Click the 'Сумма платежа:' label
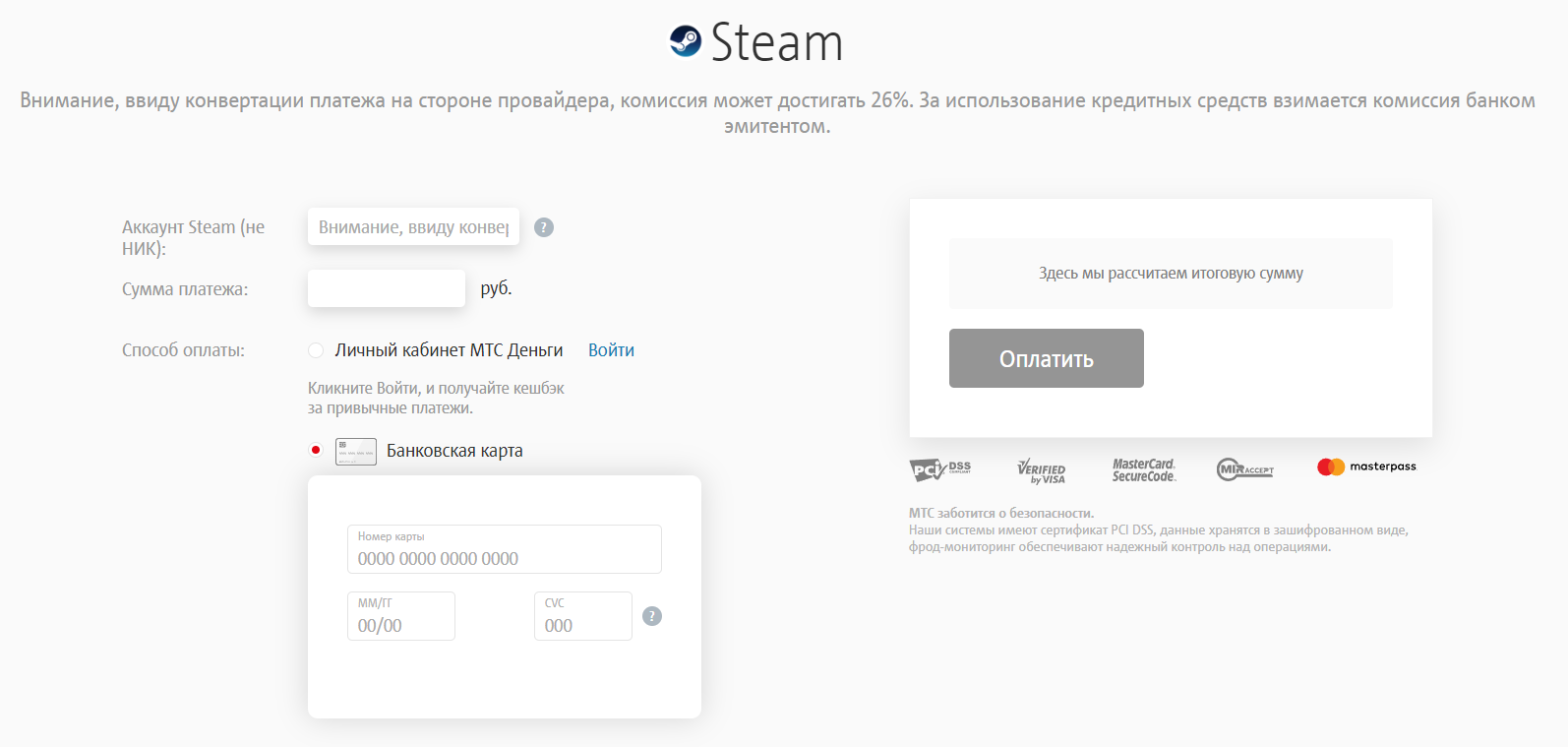This screenshot has height=747, width=1568. pos(185,289)
